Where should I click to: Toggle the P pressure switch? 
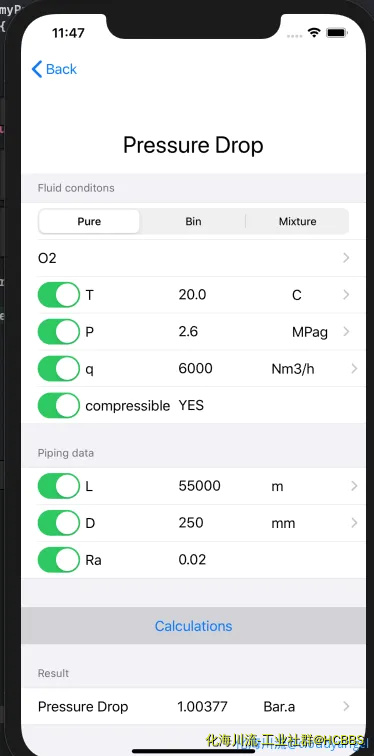(x=59, y=331)
